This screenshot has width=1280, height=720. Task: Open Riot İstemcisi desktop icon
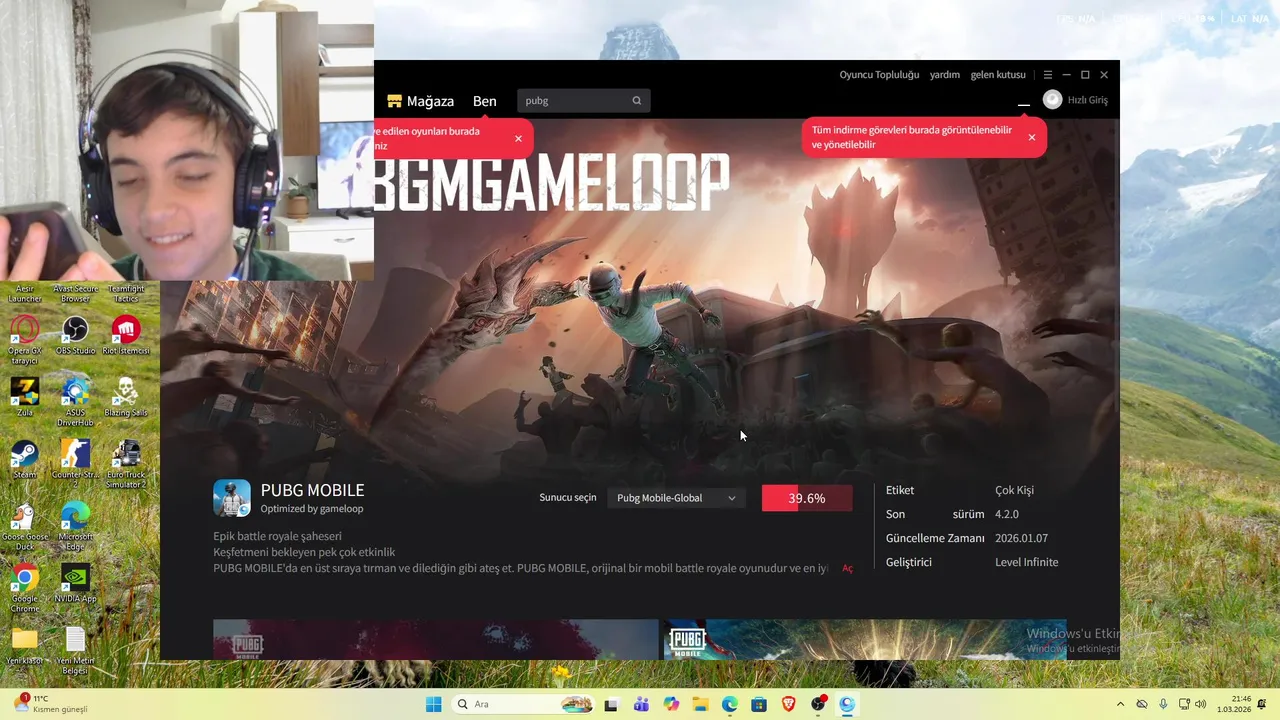[x=125, y=335]
